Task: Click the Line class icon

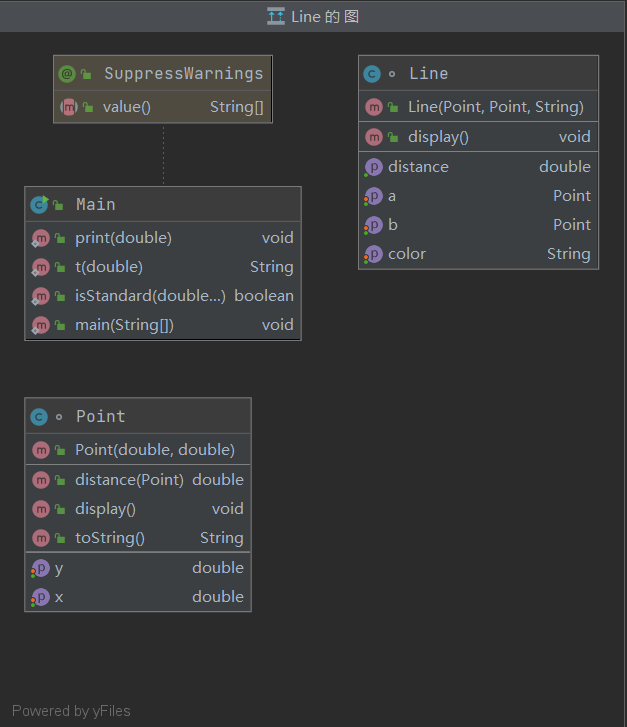Action: coord(372,73)
